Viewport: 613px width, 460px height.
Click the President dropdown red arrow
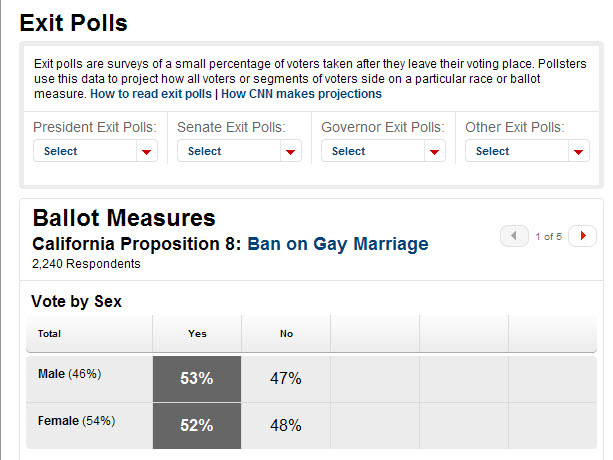pos(146,152)
